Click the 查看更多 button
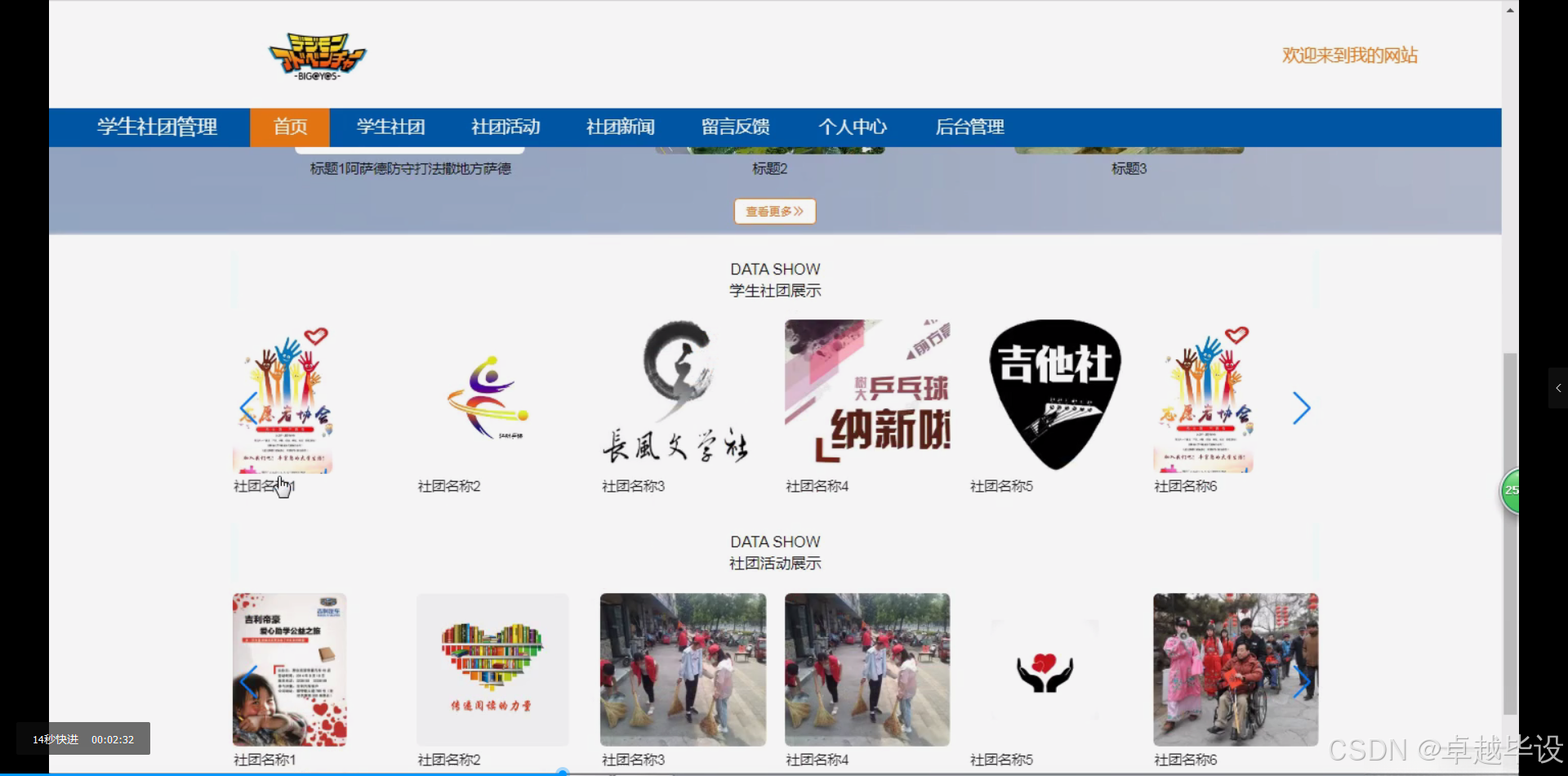Screen dimensions: 1568x776 774,211
